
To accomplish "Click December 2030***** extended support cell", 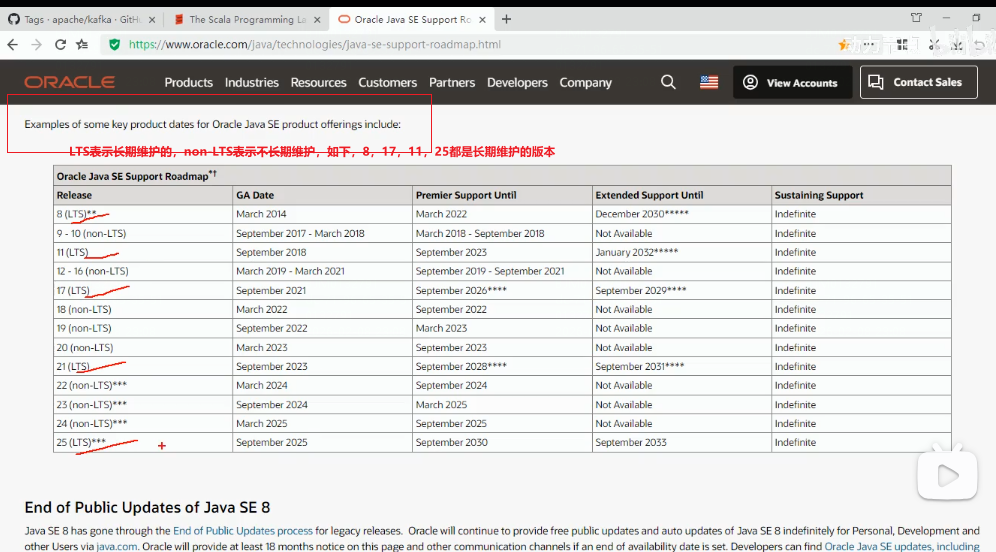I will 682,214.
